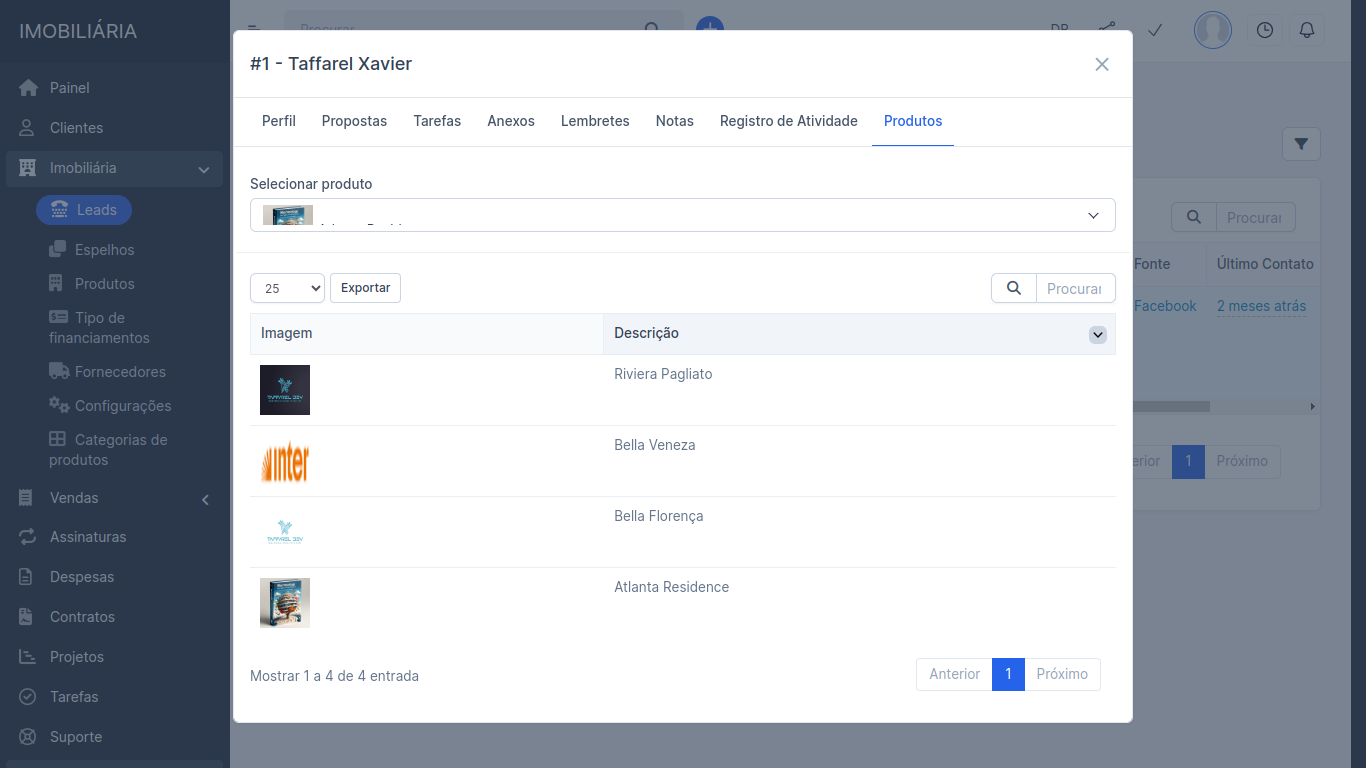The image size is (1366, 768).
Task: Switch to the Registro de Atividade tab
Action: 788,121
